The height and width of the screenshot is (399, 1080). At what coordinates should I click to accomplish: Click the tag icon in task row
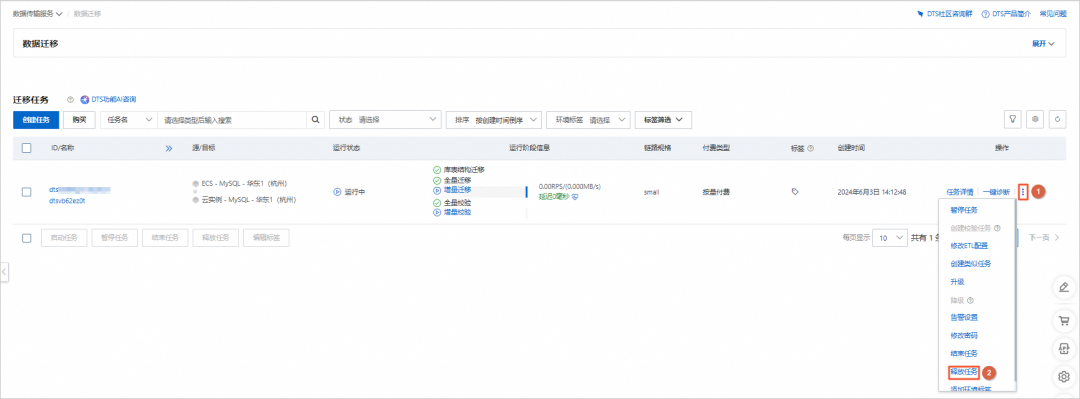tap(795, 192)
